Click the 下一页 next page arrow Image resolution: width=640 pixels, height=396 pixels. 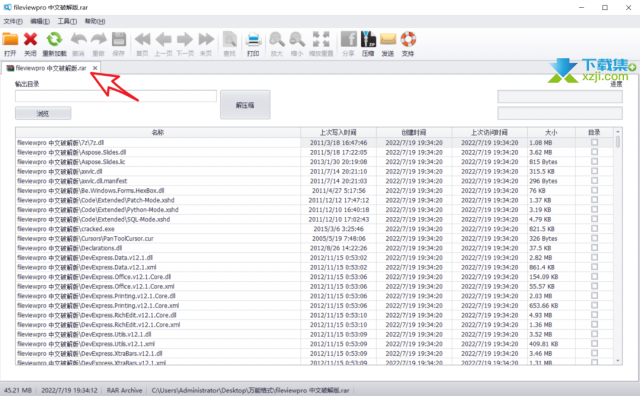click(184, 40)
